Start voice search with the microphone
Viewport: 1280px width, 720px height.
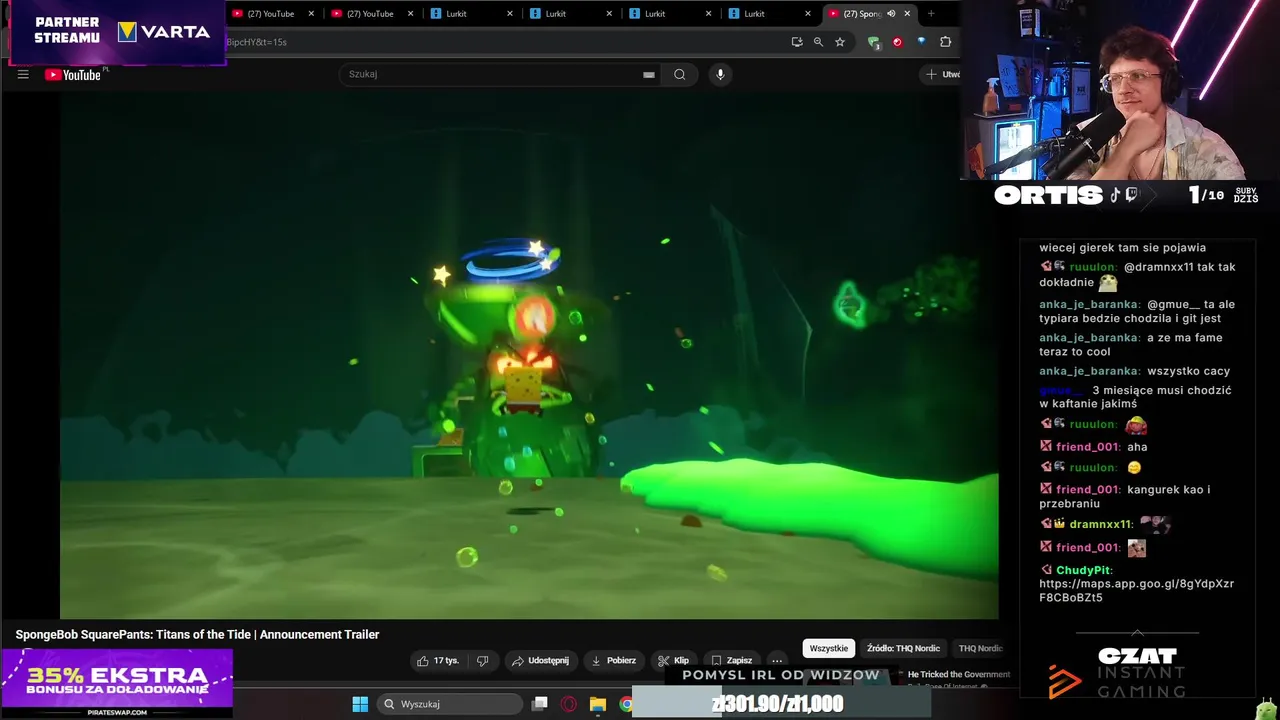coord(720,74)
